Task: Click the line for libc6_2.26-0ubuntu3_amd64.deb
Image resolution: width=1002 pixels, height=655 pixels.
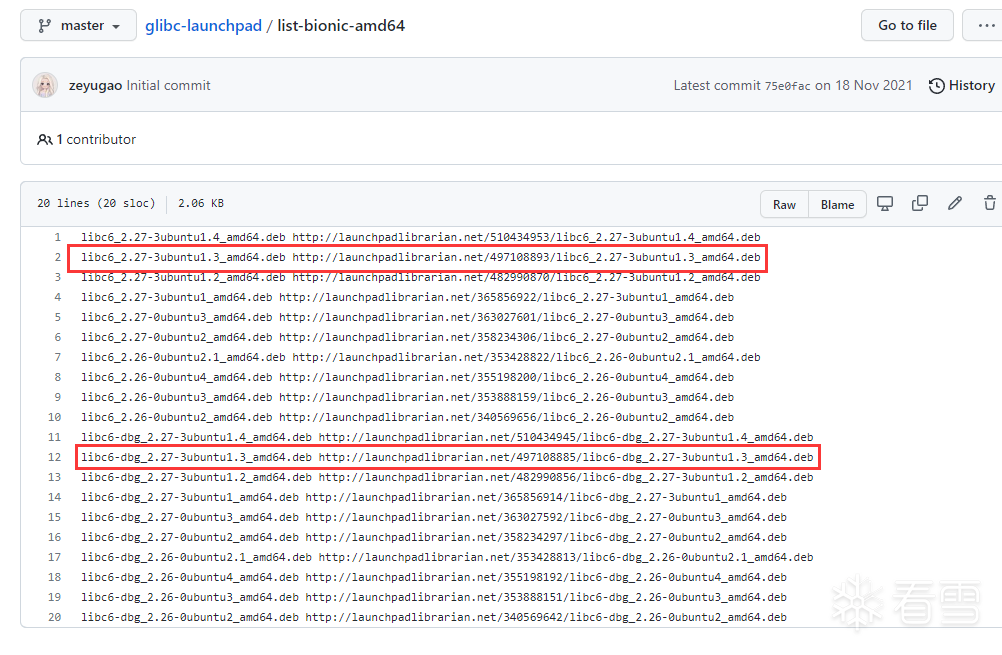Action: [407, 397]
